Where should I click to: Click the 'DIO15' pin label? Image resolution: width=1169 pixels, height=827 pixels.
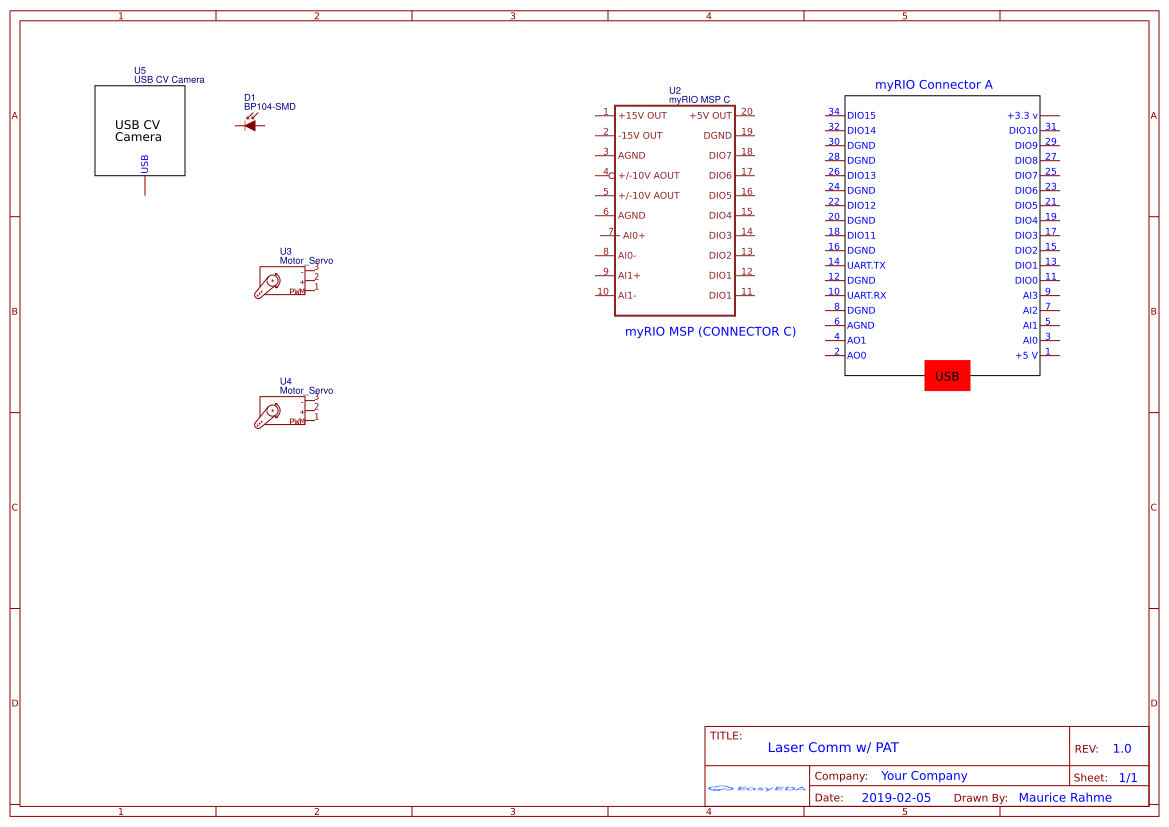[861, 116]
